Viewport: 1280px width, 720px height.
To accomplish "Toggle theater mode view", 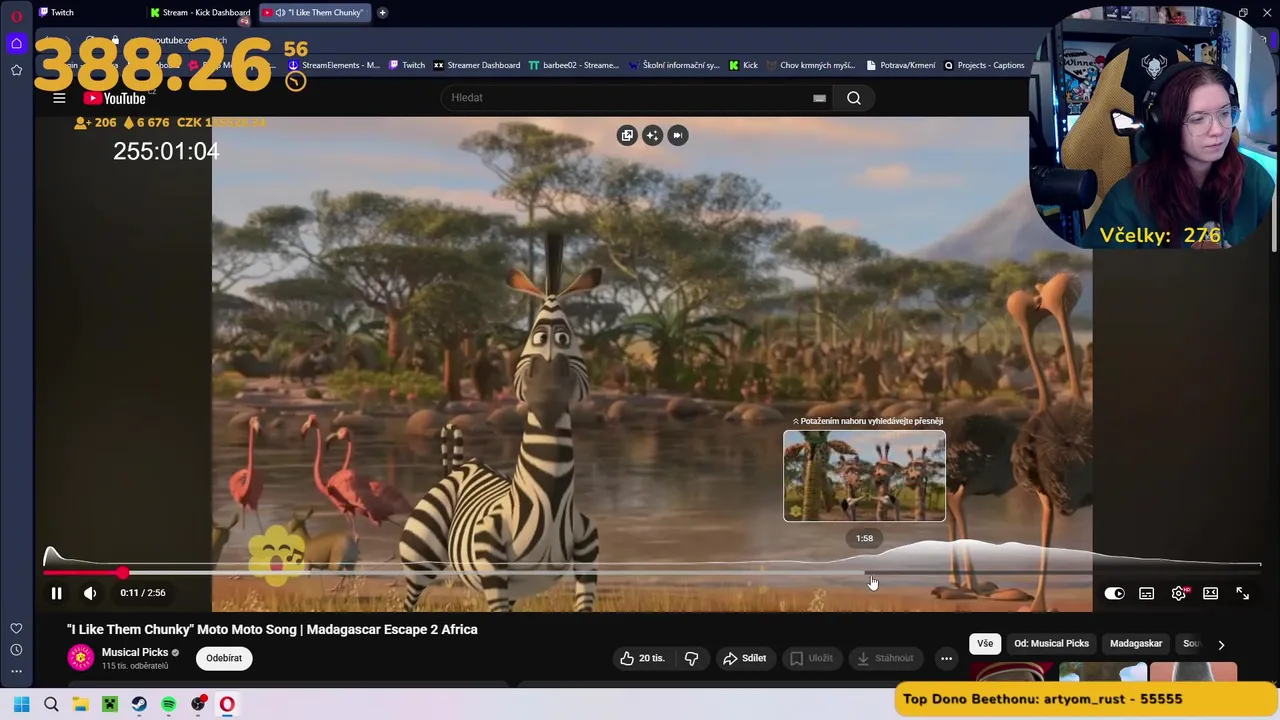I will 1211,594.
